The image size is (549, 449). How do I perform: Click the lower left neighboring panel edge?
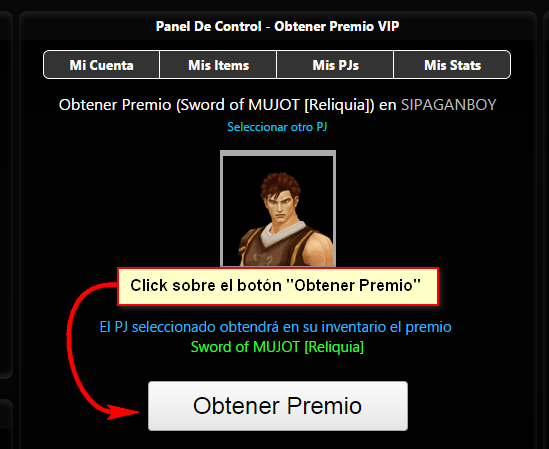click(x=6, y=424)
